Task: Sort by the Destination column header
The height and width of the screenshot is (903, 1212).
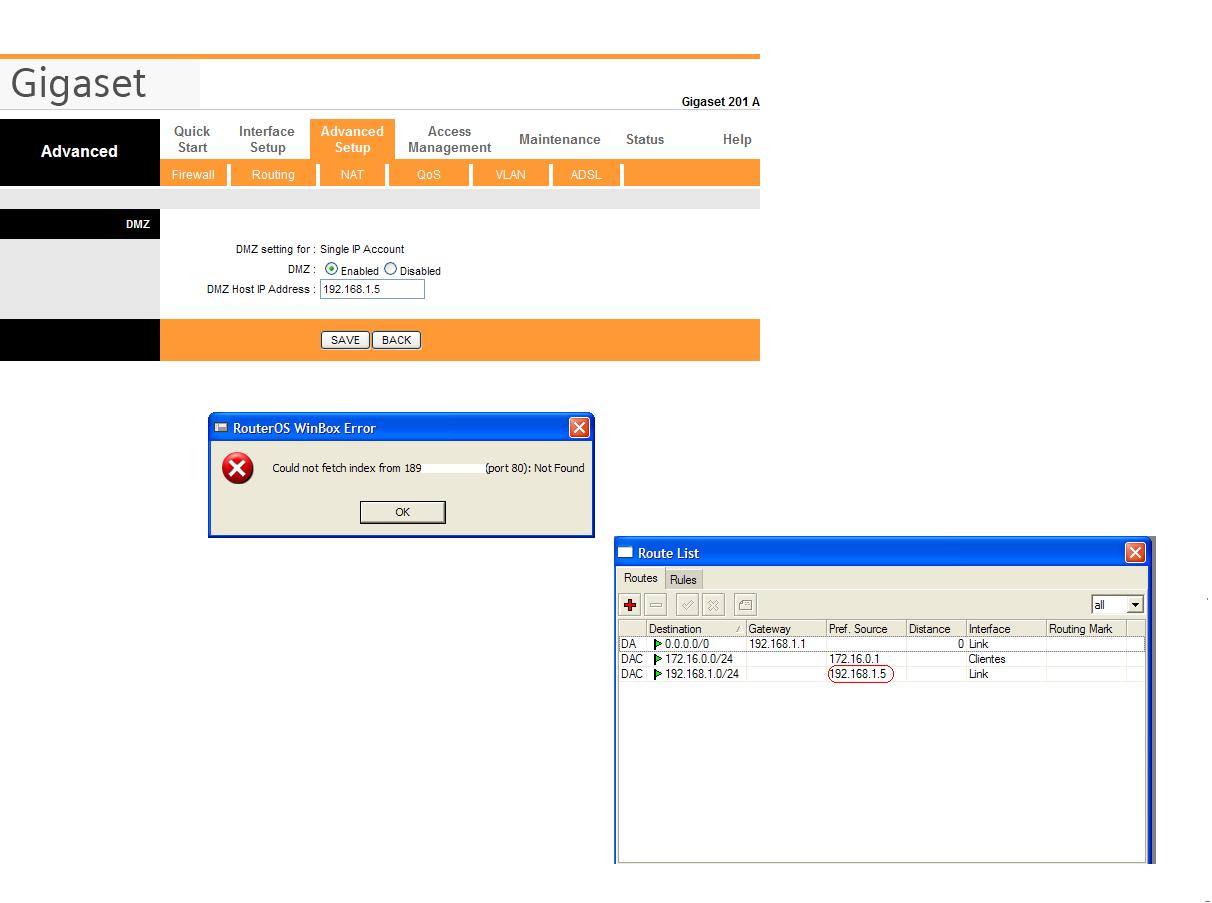Action: tap(695, 629)
